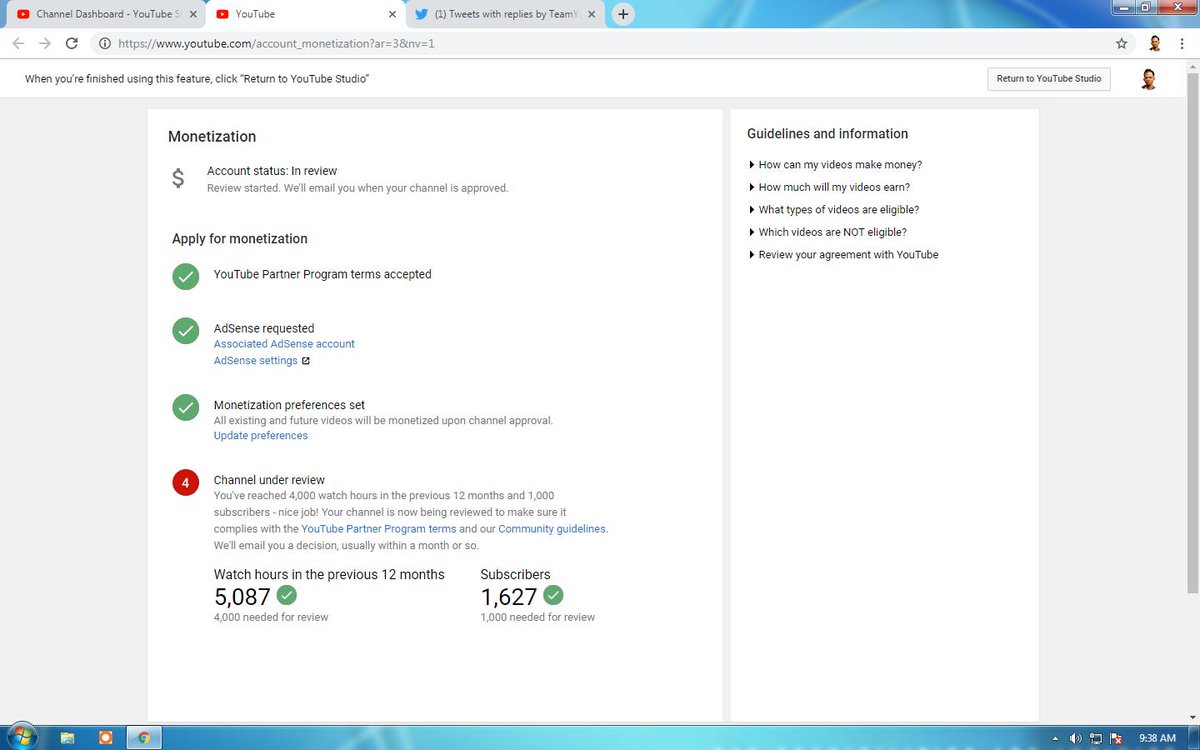
Task: Click Return to YouTube Studio button
Action: pyautogui.click(x=1048, y=78)
